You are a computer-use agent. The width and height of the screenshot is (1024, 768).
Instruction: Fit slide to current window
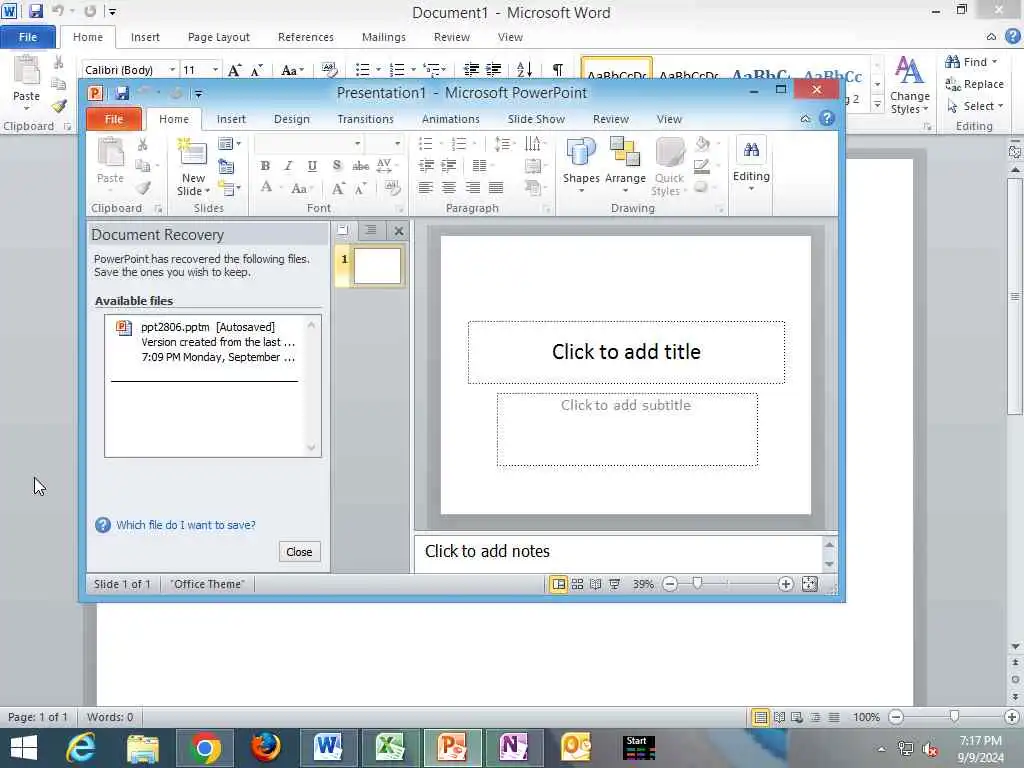810,584
